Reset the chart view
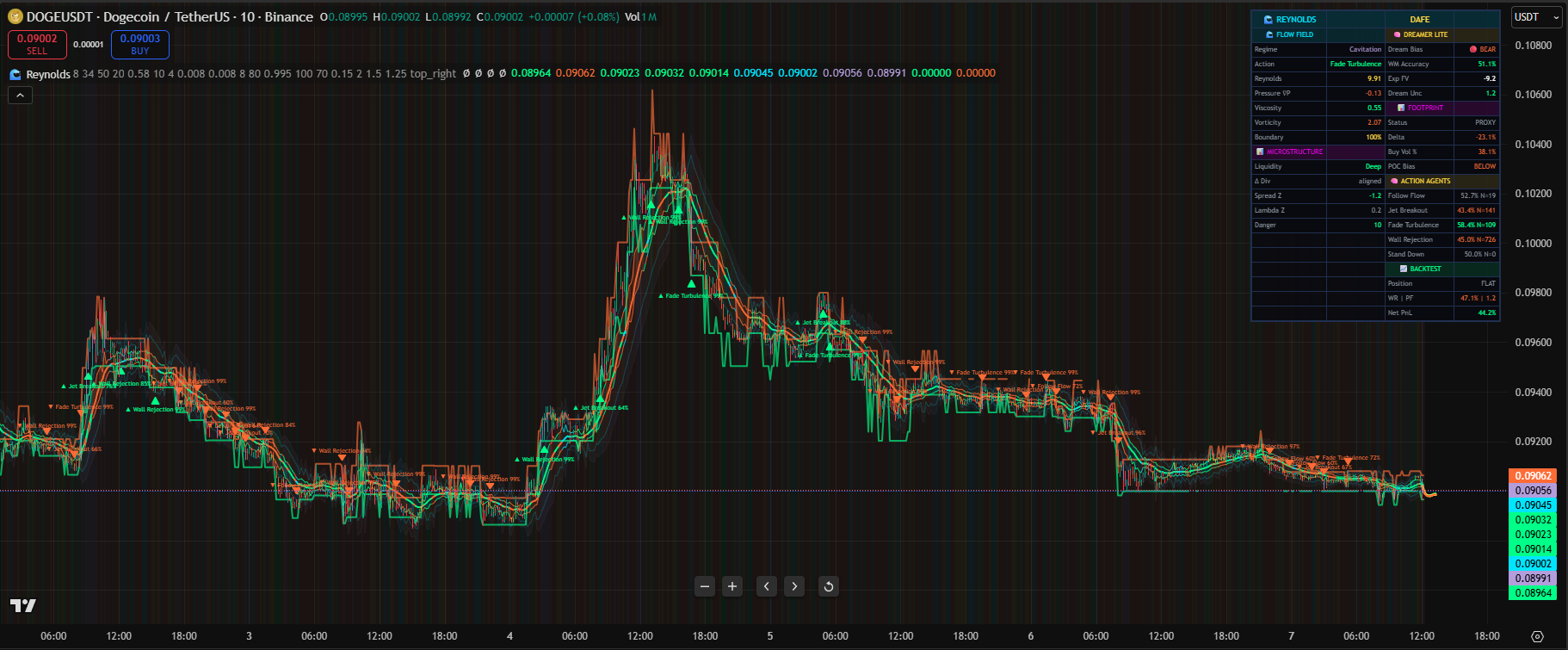 (829, 586)
